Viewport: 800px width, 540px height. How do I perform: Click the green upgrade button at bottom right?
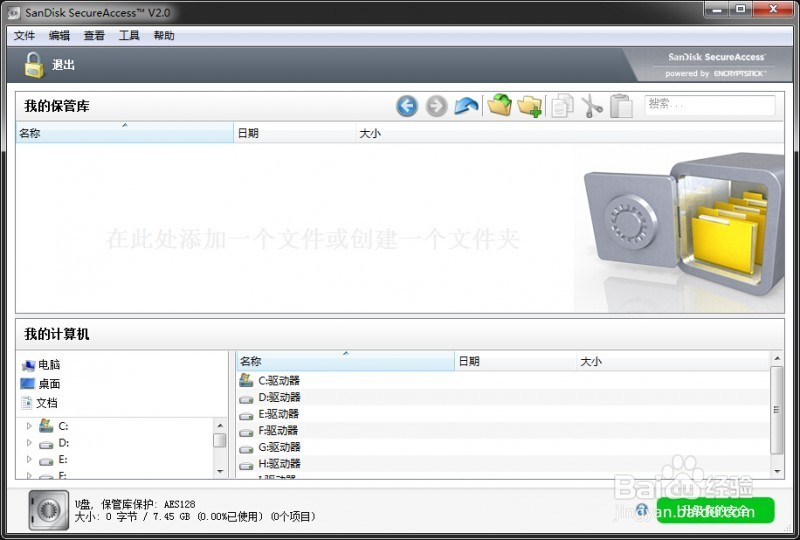tap(715, 510)
